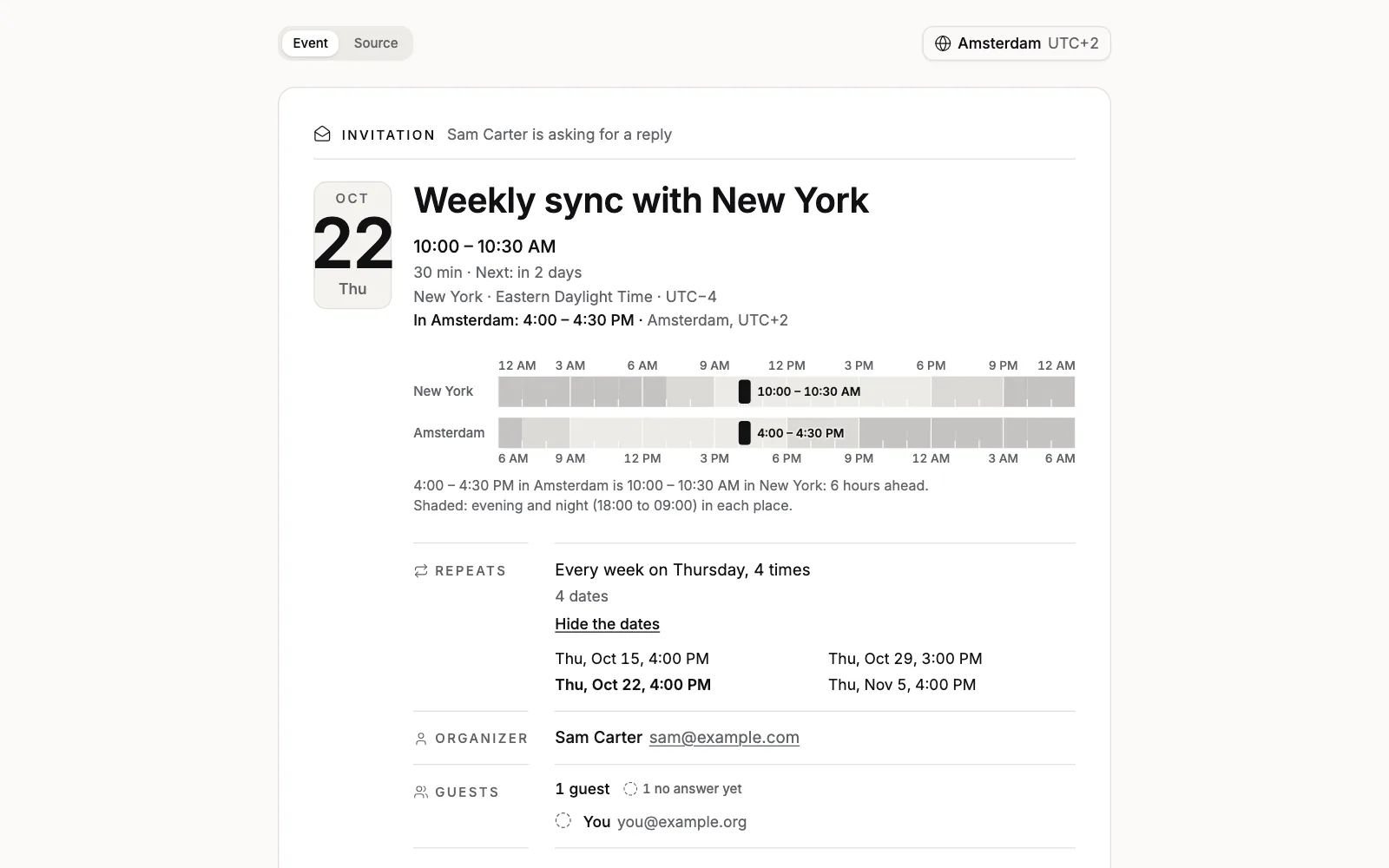The image size is (1389, 868).
Task: Click the globe icon beside Amsterdam
Action: [943, 43]
